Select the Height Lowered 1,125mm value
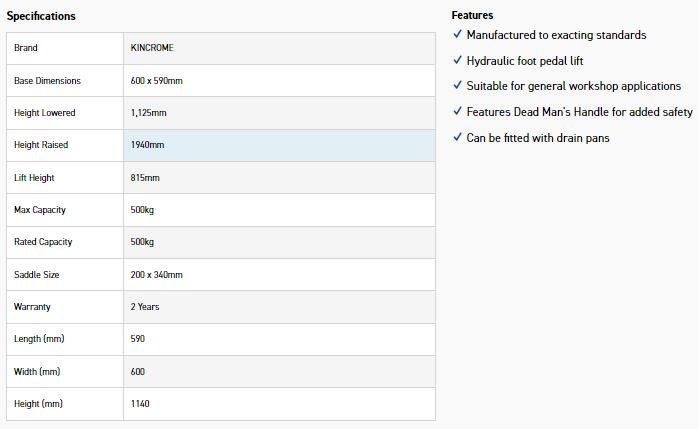Screen dimensions: 699x429 [x=150, y=113]
